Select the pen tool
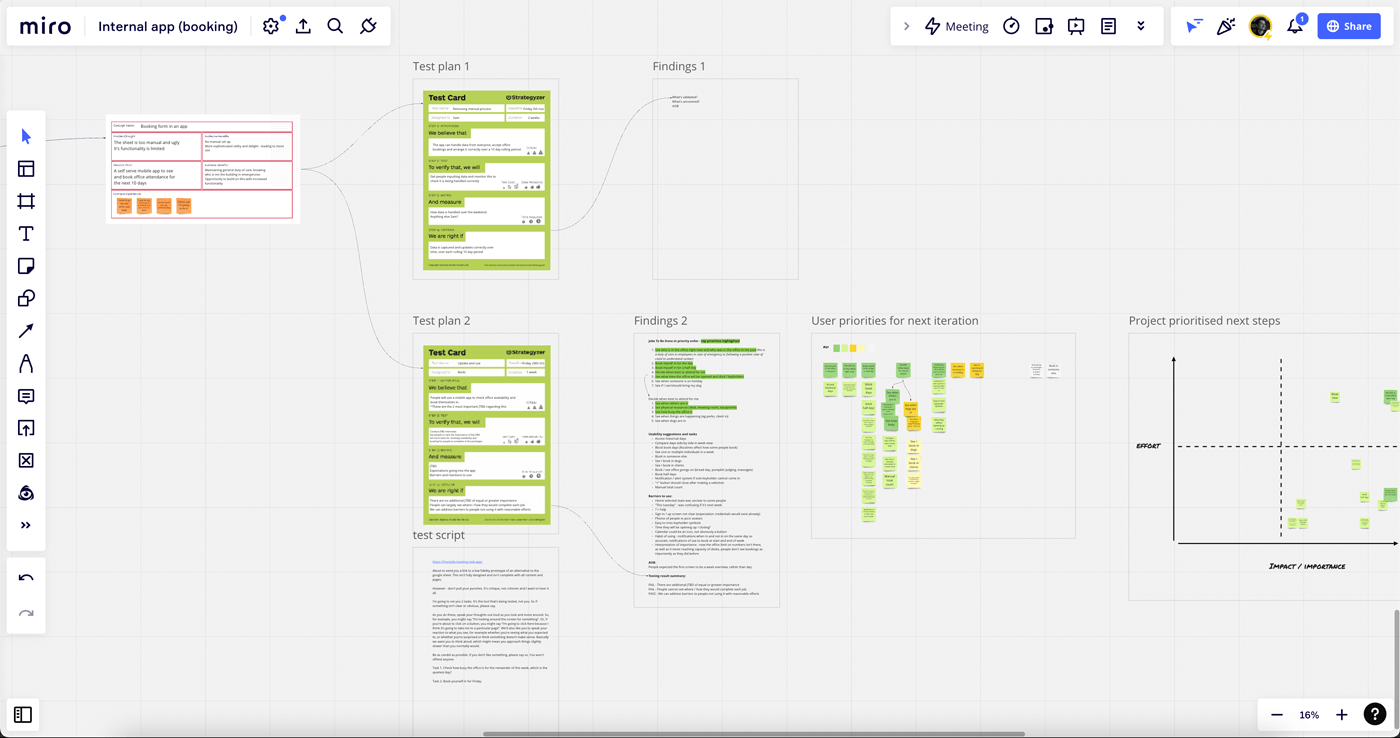The width and height of the screenshot is (1400, 738). pos(26,364)
